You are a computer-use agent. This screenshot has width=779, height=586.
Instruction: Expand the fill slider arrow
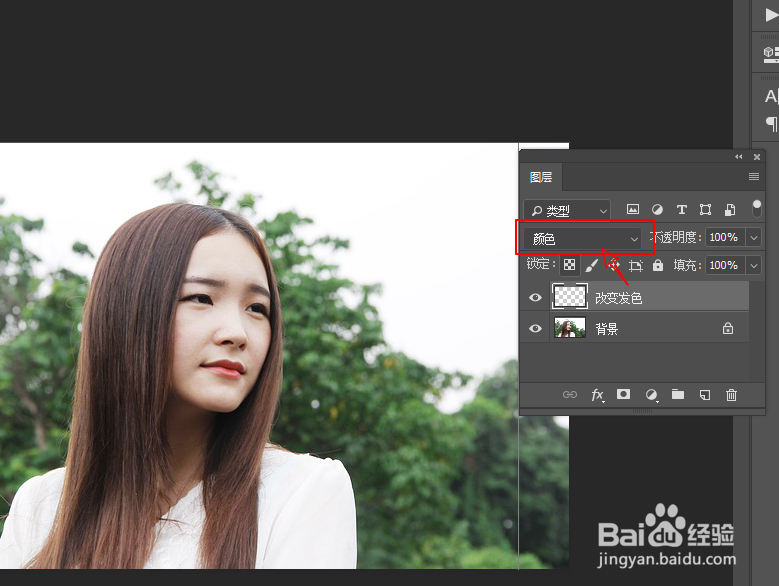[x=754, y=265]
